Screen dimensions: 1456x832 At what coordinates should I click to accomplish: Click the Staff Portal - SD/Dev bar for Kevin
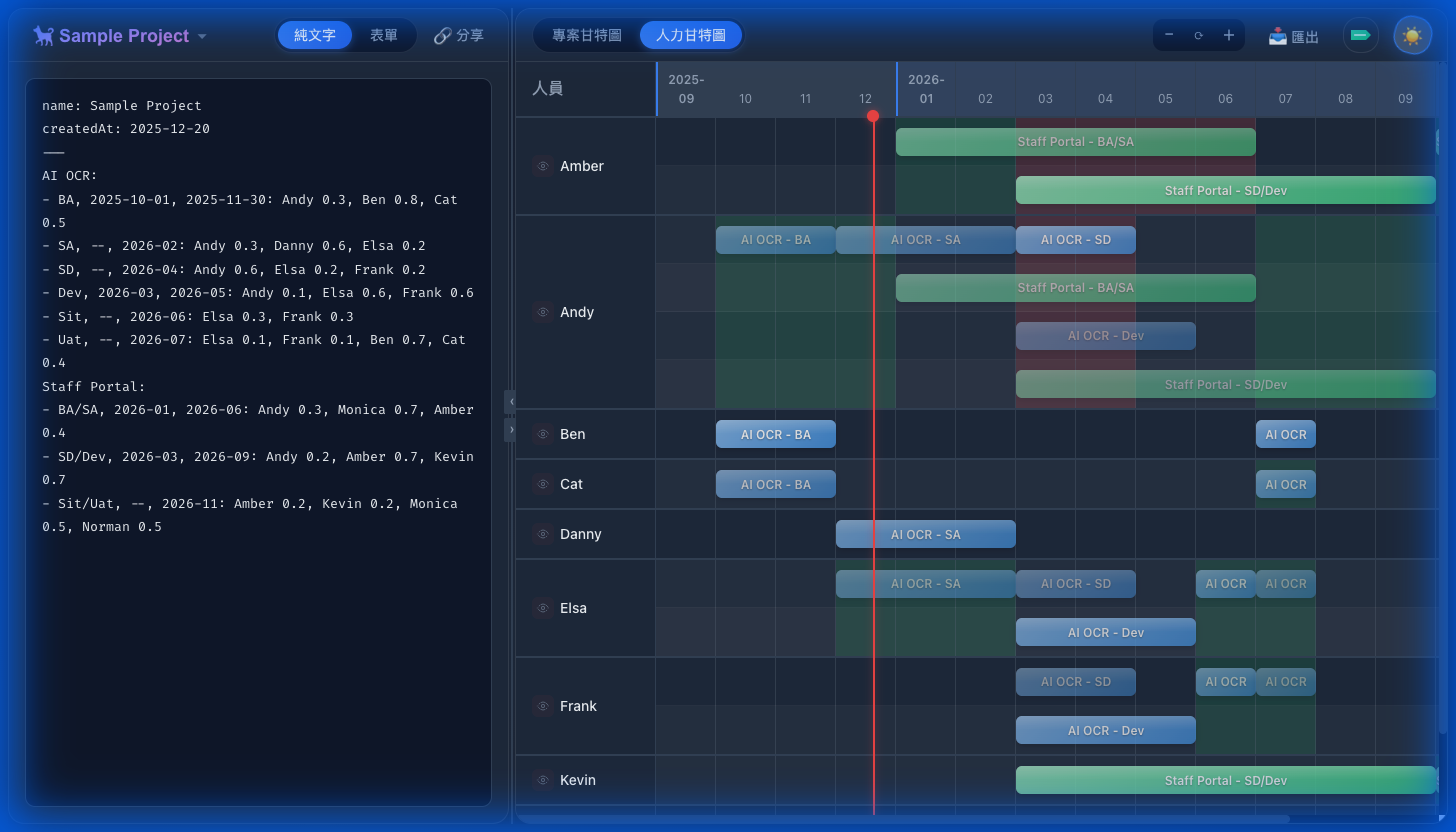[1225, 780]
